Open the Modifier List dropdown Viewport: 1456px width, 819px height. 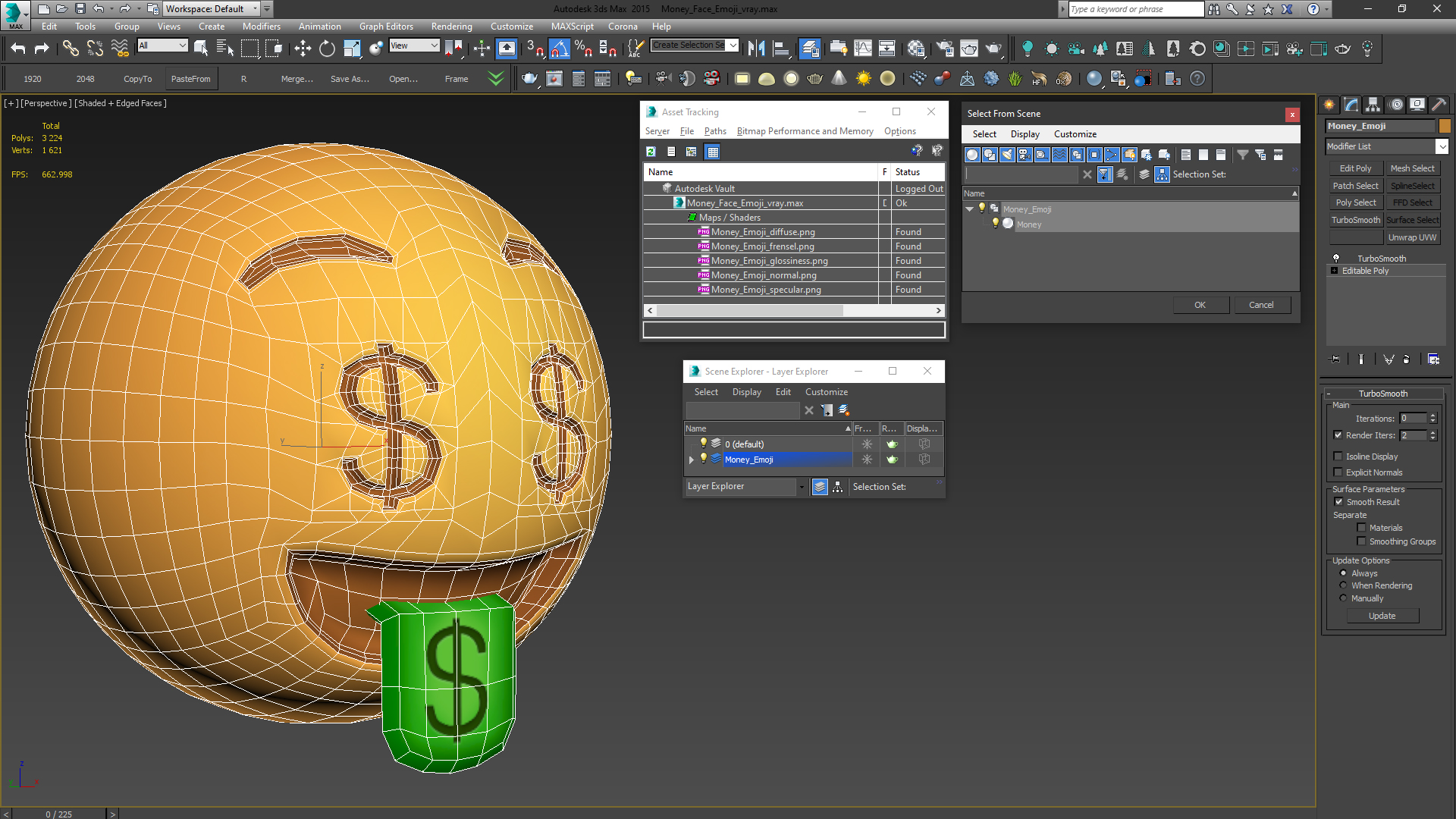coord(1442,146)
